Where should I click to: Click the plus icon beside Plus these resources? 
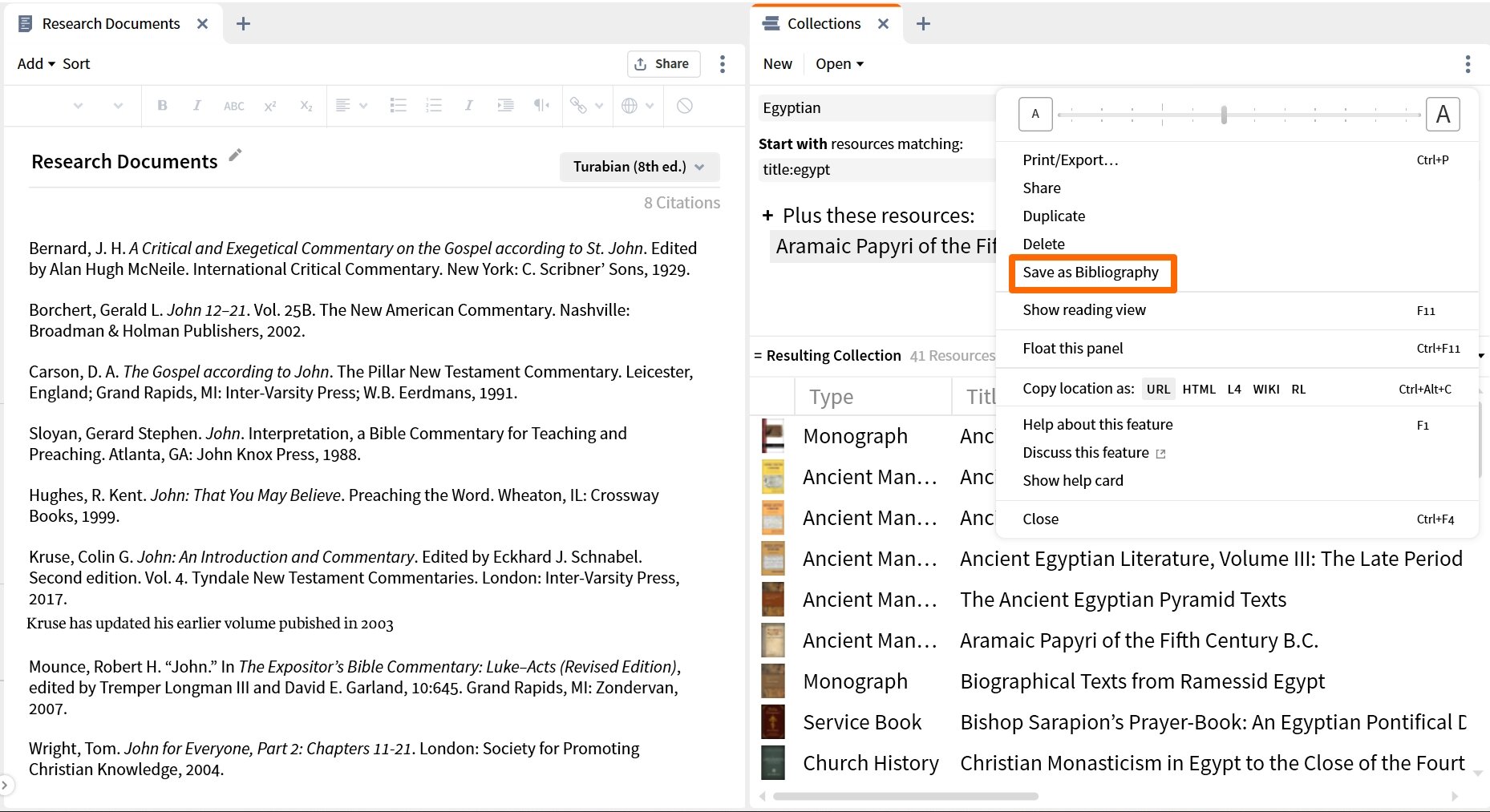[x=767, y=216]
